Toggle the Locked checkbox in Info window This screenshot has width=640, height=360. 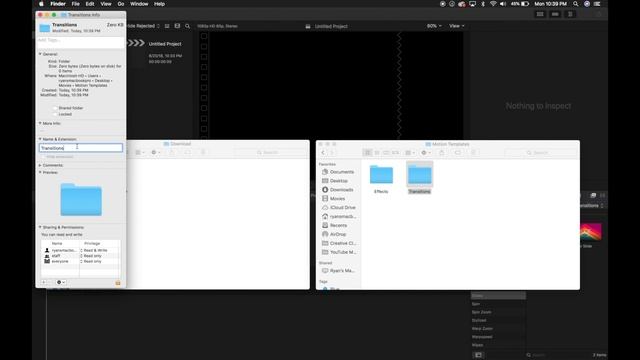[55, 114]
